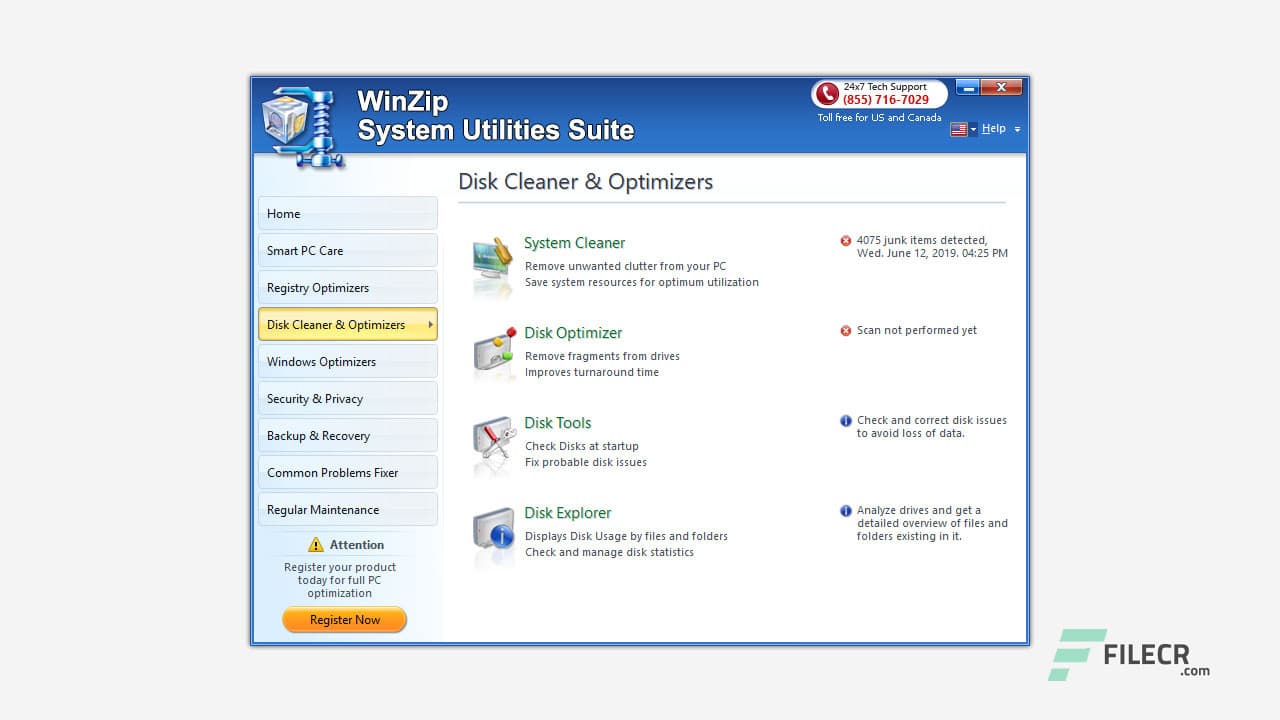Switch to Security & Privacy section

click(347, 398)
